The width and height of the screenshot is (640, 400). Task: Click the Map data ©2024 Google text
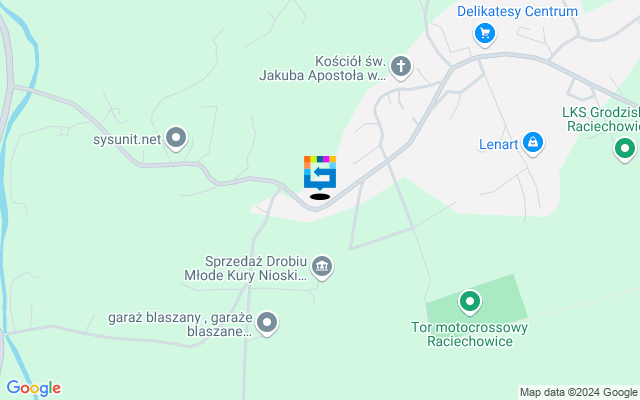click(x=578, y=393)
